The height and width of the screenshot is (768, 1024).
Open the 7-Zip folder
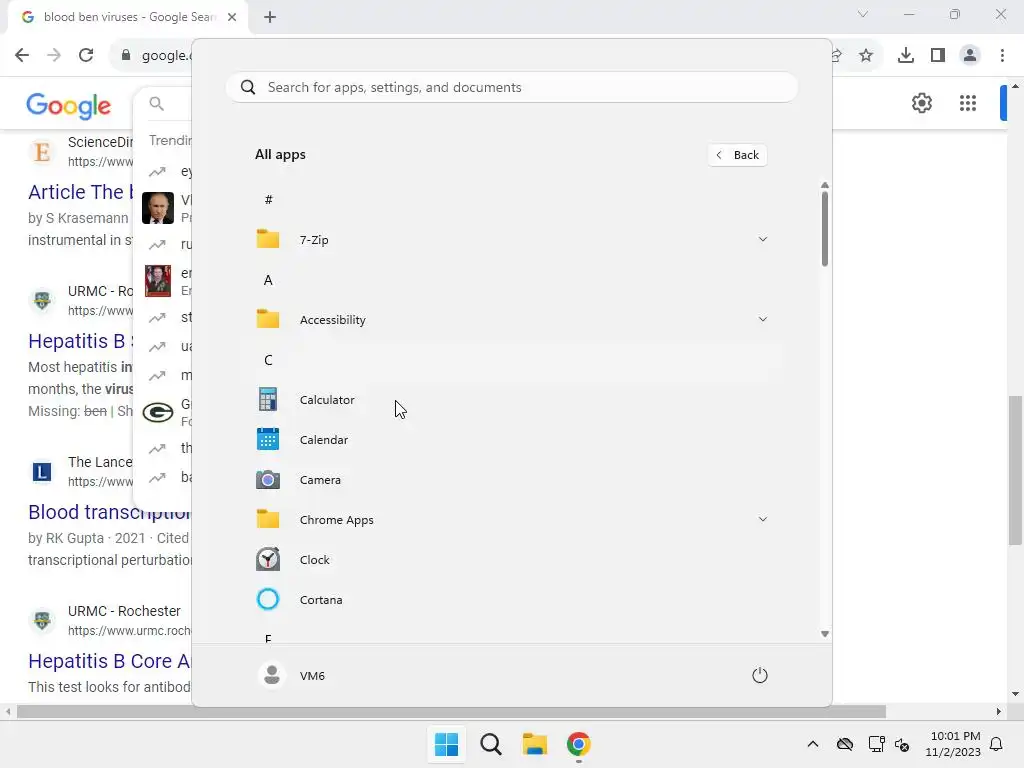(513, 240)
